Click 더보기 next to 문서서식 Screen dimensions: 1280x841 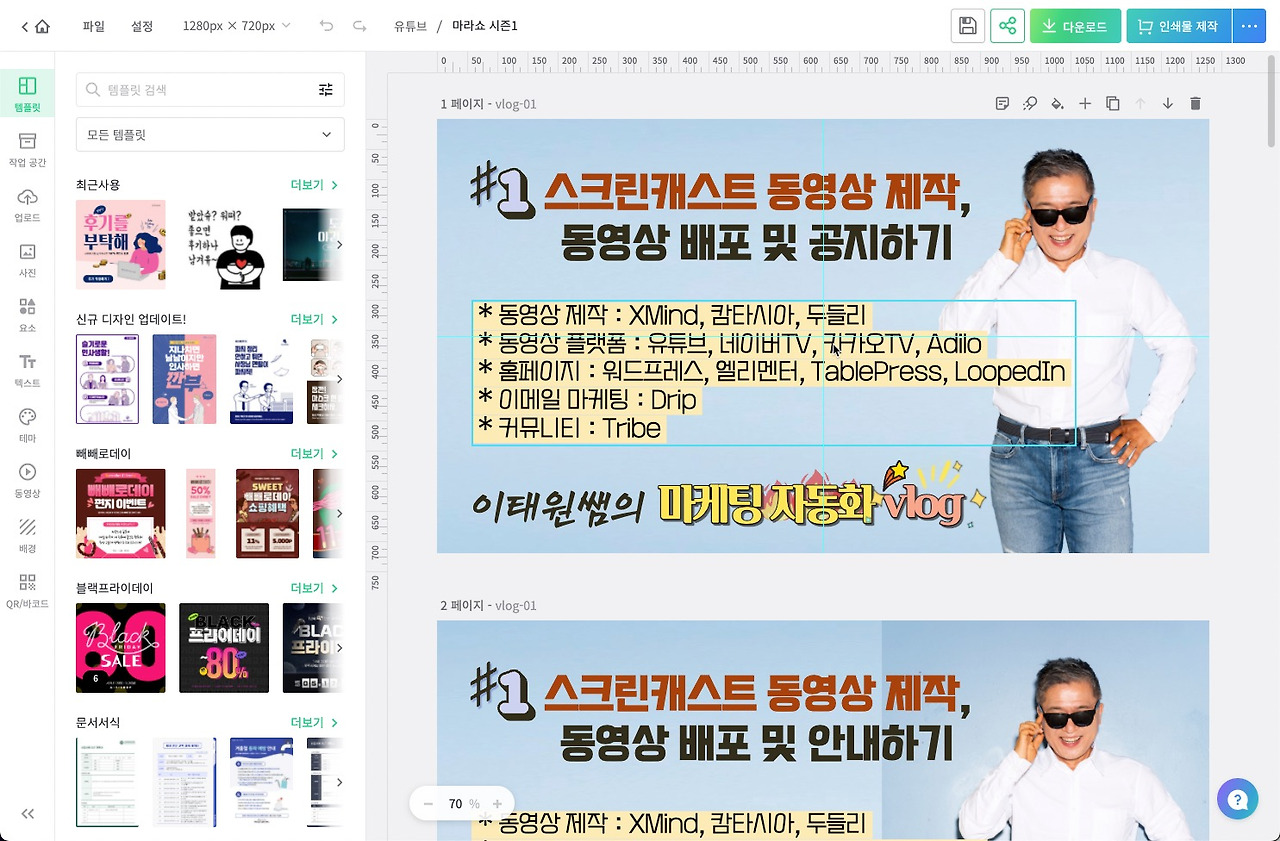coord(314,722)
